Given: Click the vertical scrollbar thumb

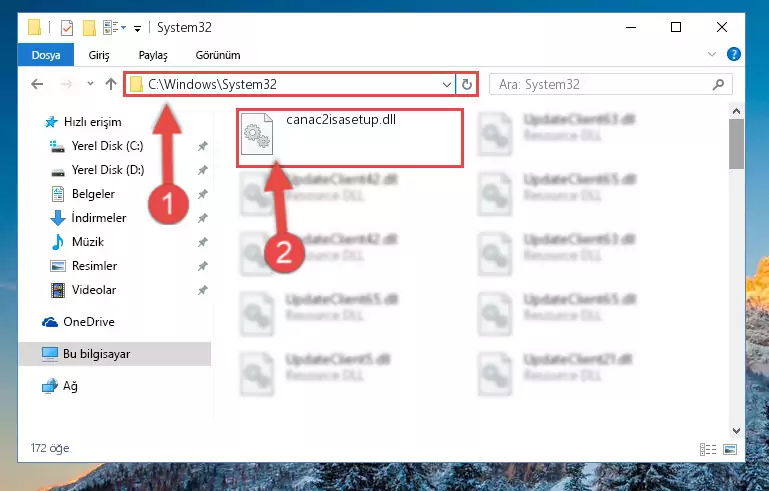Looking at the screenshot, I should [736, 144].
